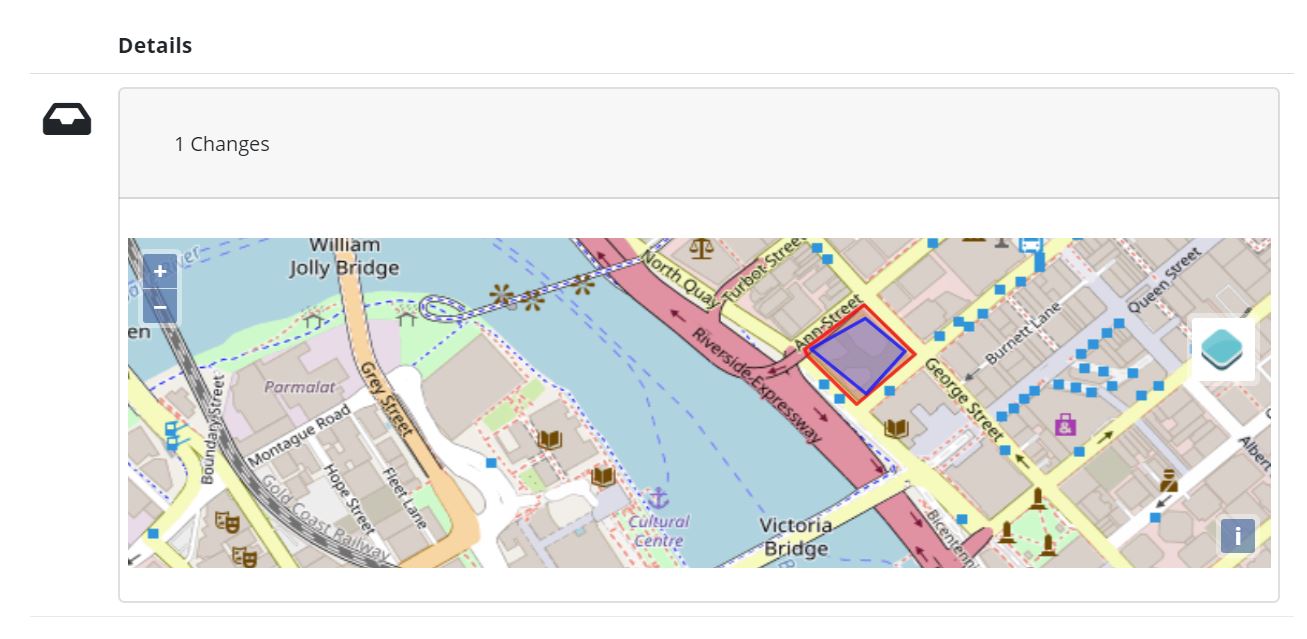Open the map layer switcher

coord(1222,350)
